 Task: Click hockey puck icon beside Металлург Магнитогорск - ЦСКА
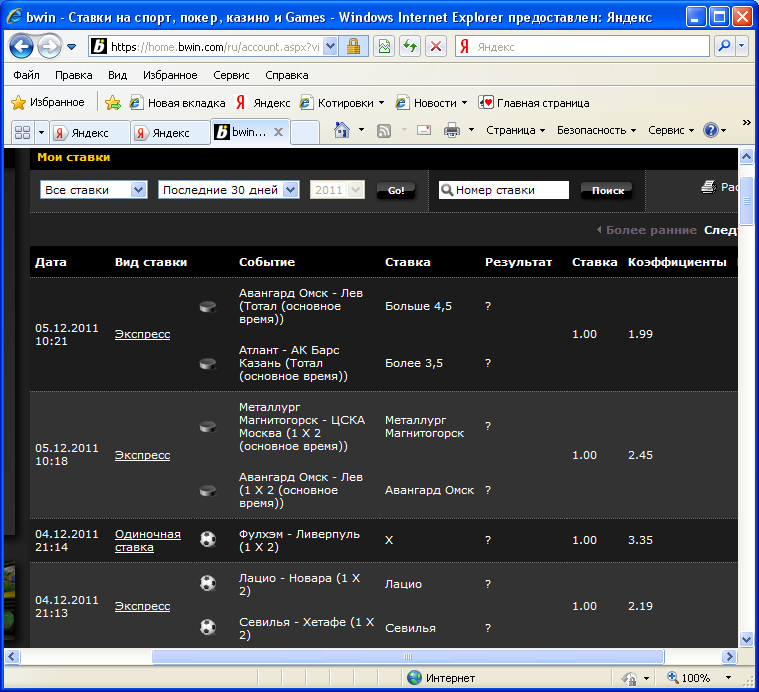208,426
